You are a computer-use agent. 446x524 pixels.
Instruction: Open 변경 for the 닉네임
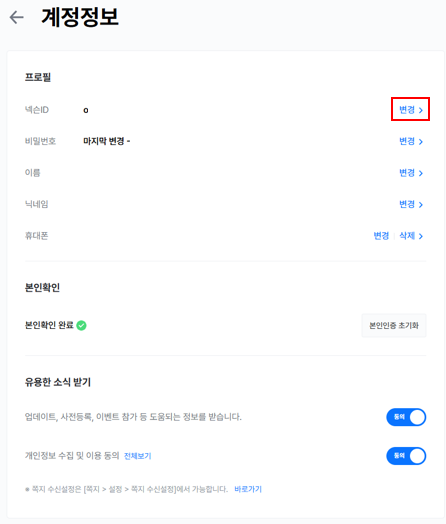tap(407, 204)
